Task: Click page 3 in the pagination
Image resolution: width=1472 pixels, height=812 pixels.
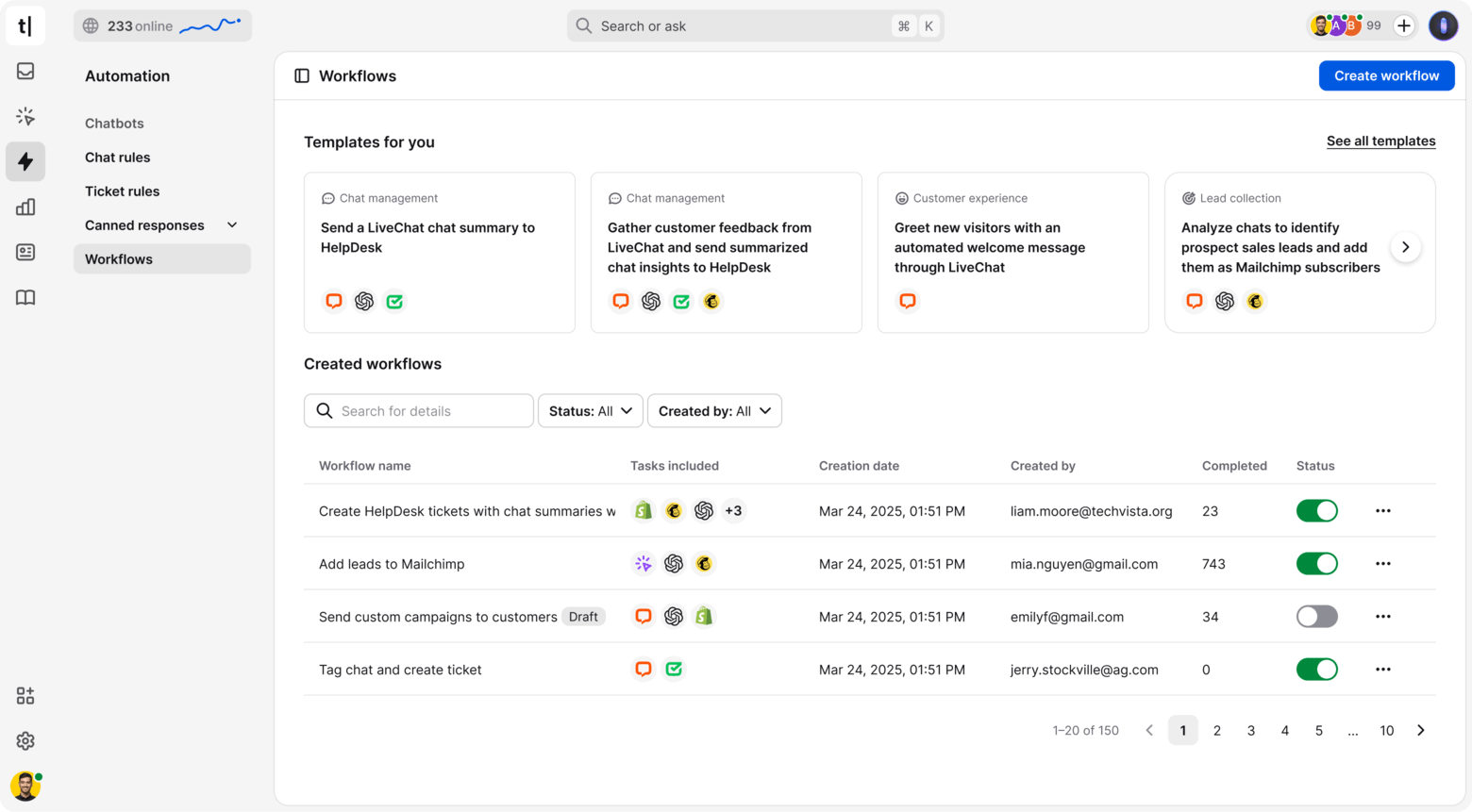Action: click(x=1250, y=730)
